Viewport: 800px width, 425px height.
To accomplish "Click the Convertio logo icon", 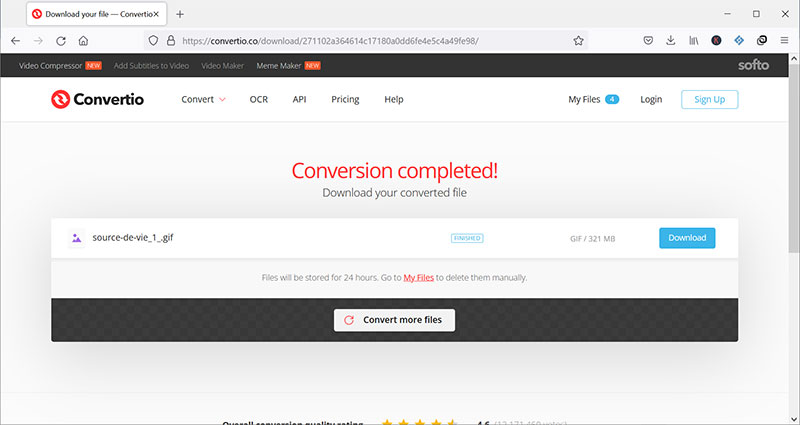I will (x=62, y=100).
